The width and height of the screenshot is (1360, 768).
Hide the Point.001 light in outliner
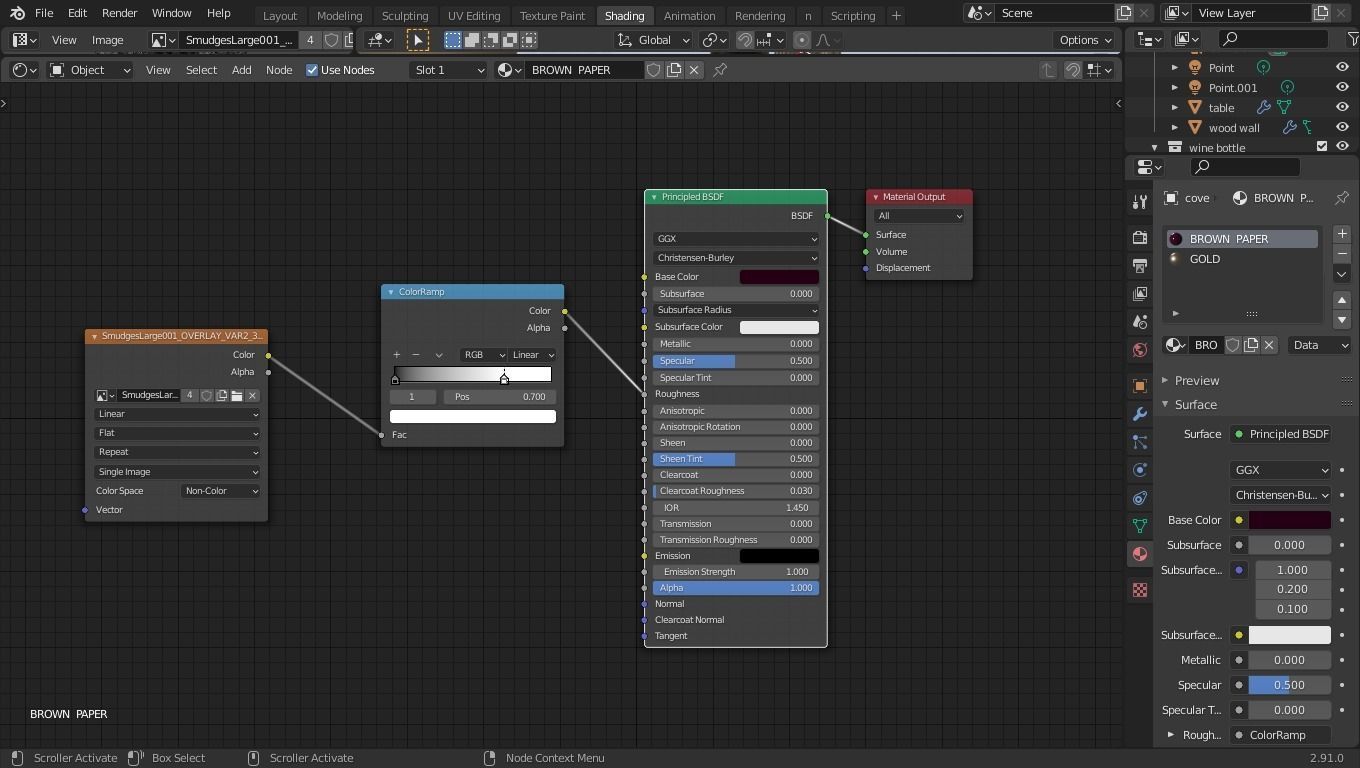[1342, 87]
